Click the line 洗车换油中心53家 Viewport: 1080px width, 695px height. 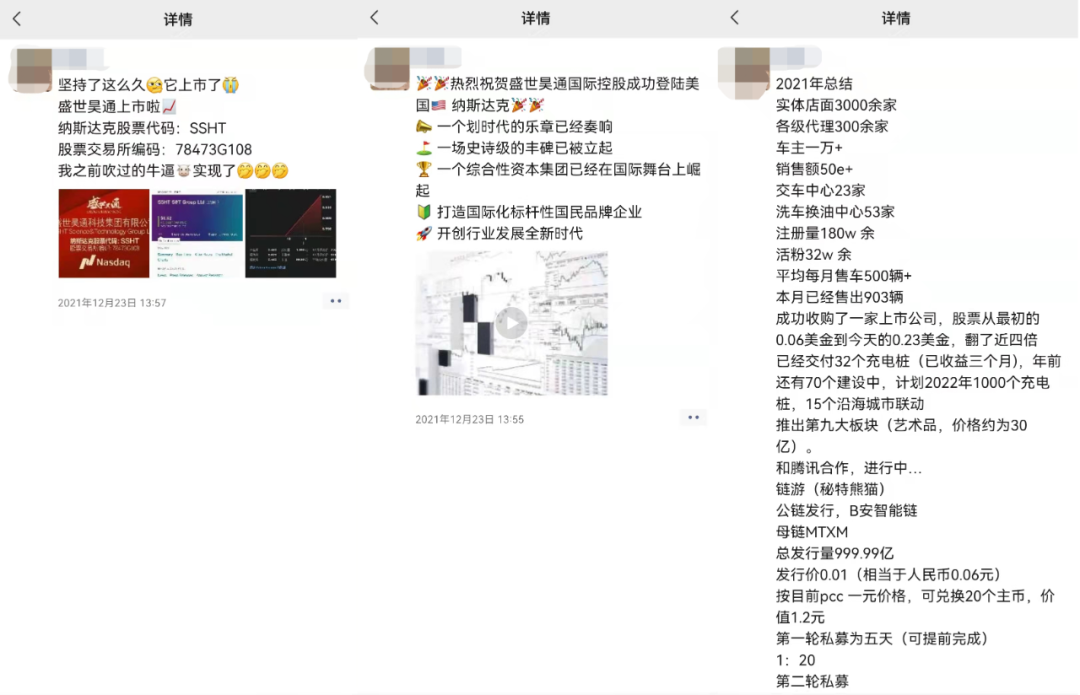[x=835, y=212]
